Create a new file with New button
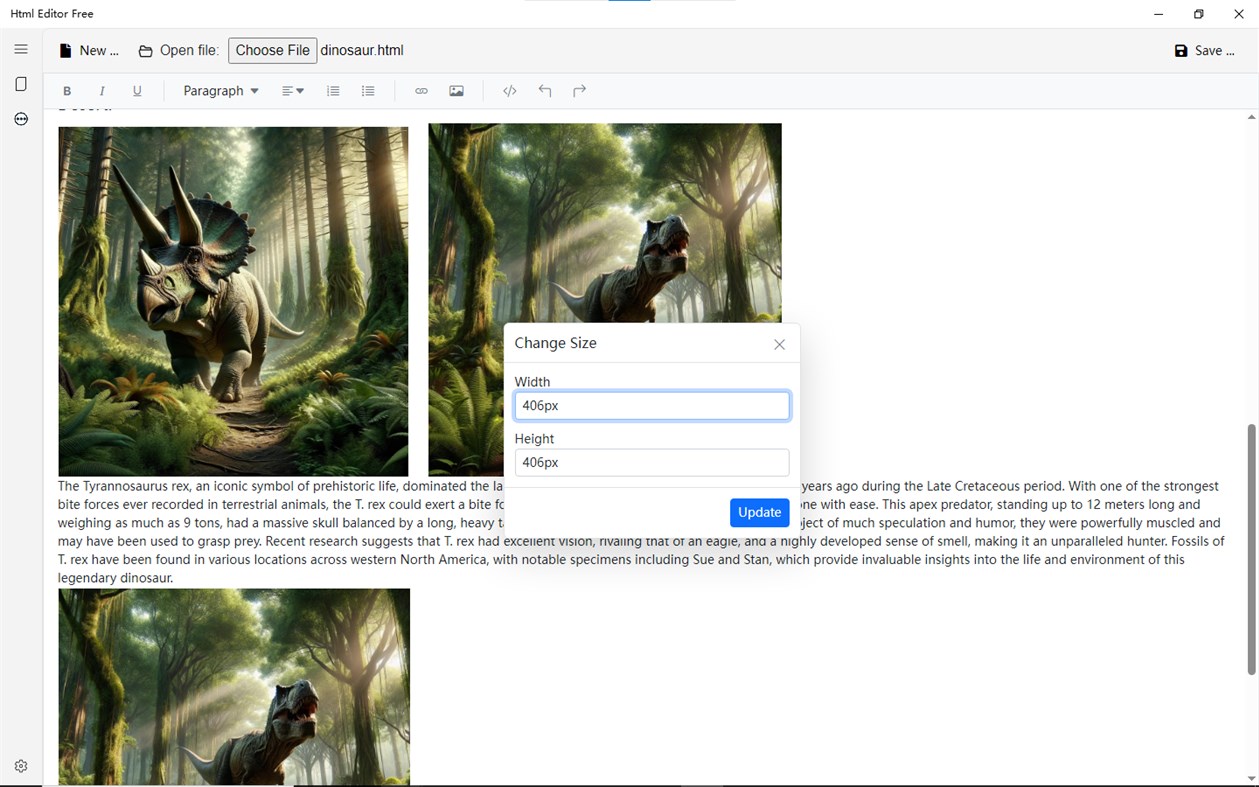The width and height of the screenshot is (1259, 787). click(89, 50)
